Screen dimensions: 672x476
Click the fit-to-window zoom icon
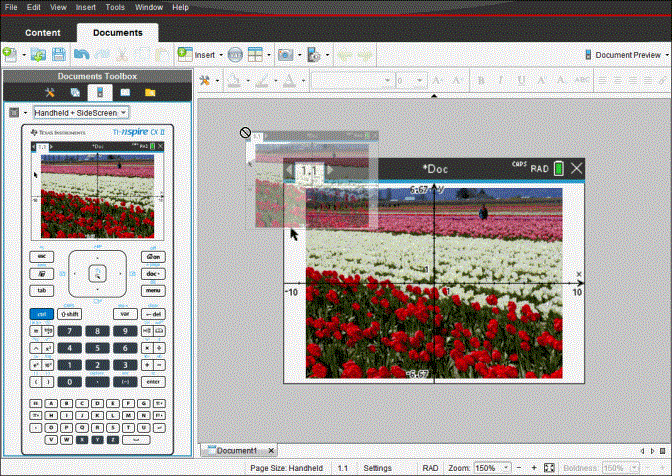[549, 468]
